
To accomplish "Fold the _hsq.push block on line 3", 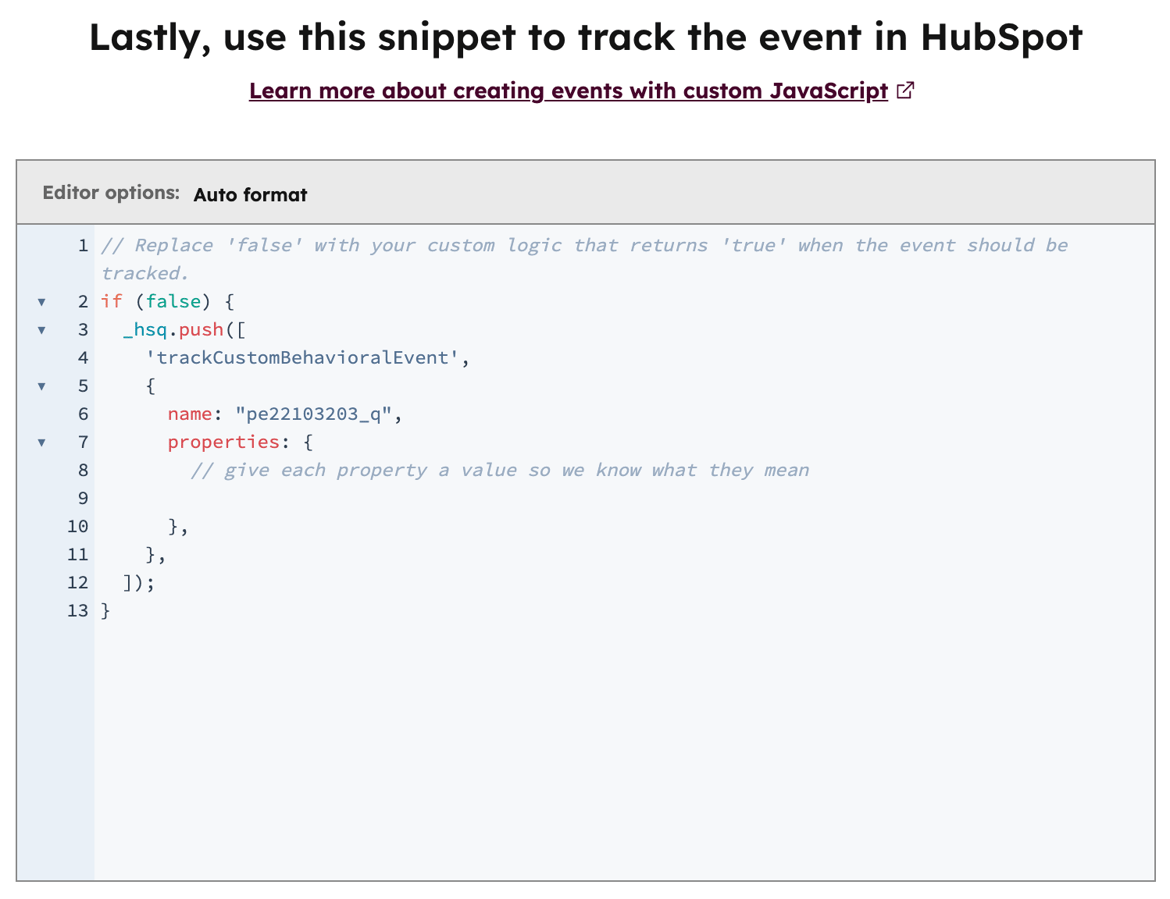I will 41,330.
